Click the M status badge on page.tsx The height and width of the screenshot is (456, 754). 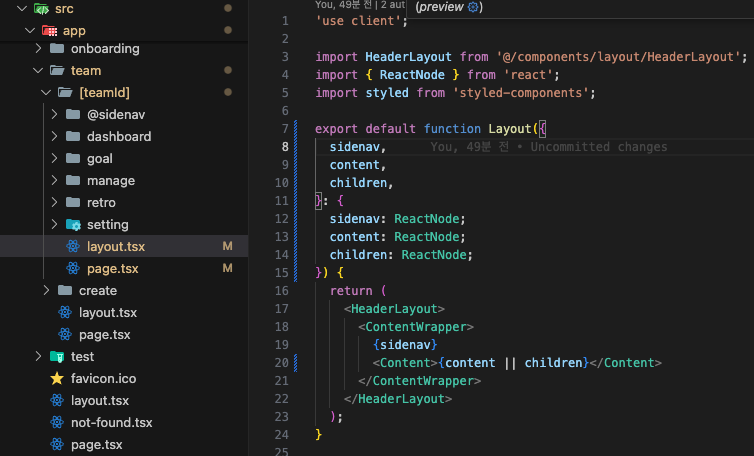(x=227, y=268)
